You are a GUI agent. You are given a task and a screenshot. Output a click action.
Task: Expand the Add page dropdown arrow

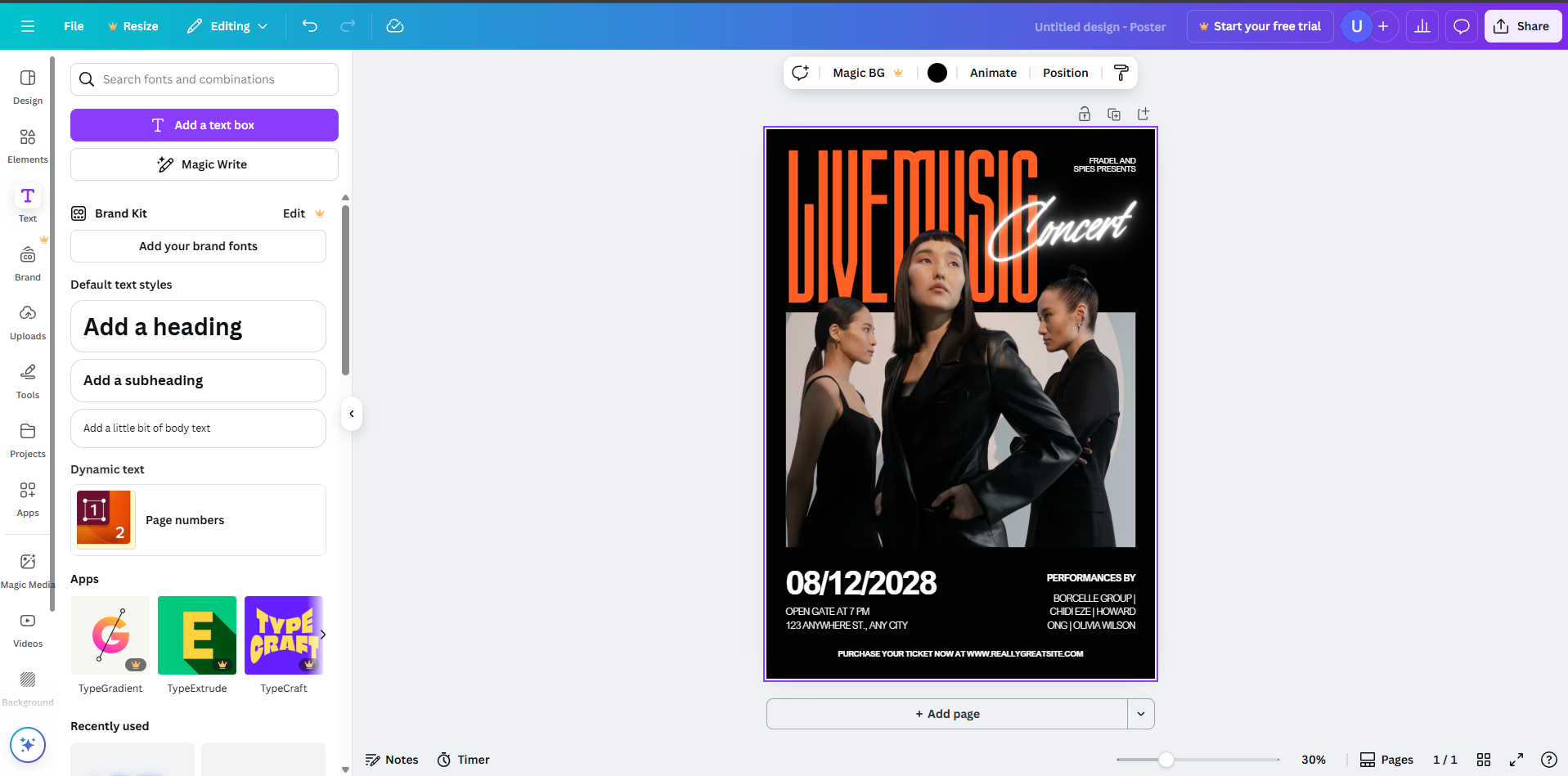(x=1140, y=713)
